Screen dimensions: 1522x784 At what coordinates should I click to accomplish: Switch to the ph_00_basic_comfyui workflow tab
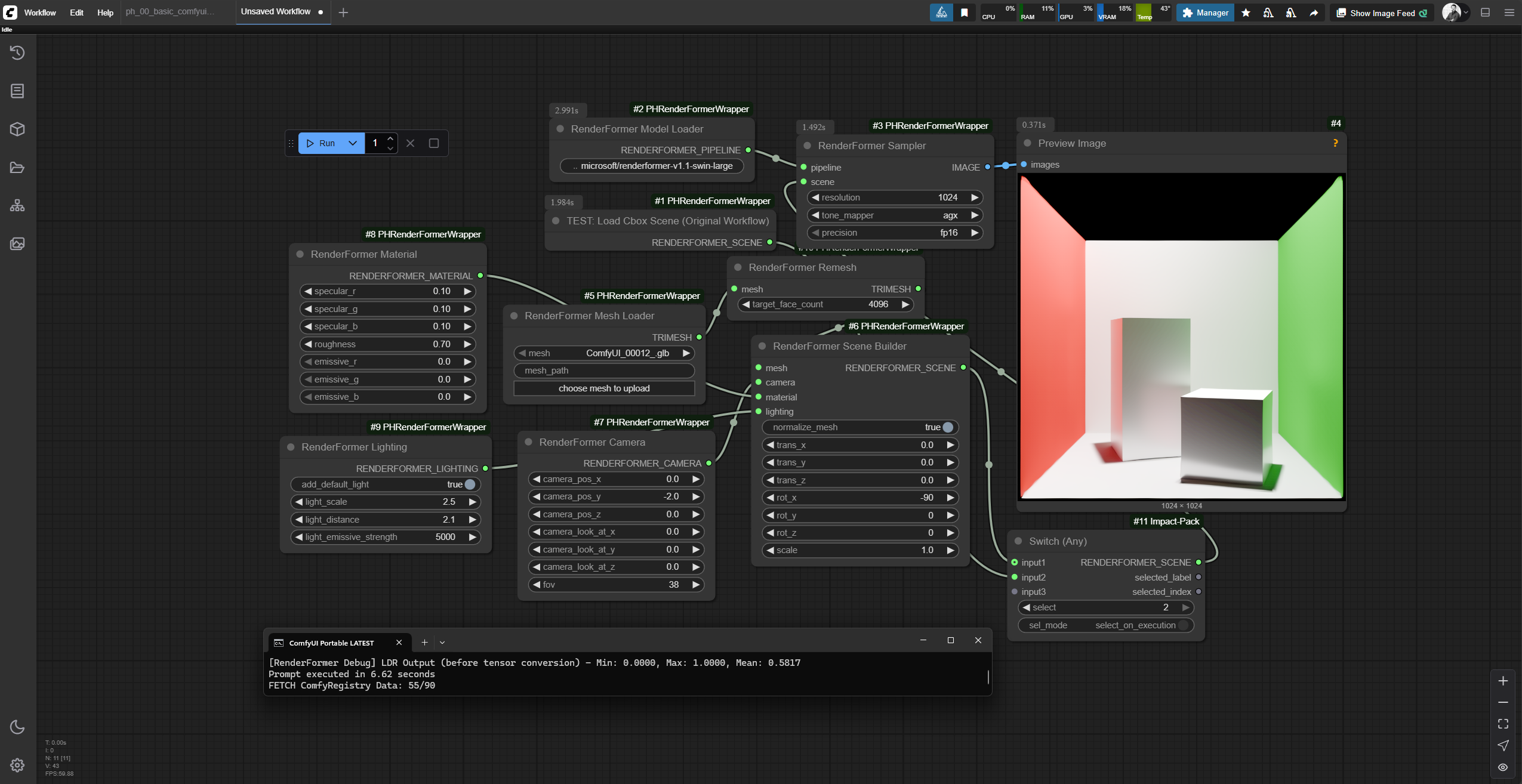[x=170, y=12]
